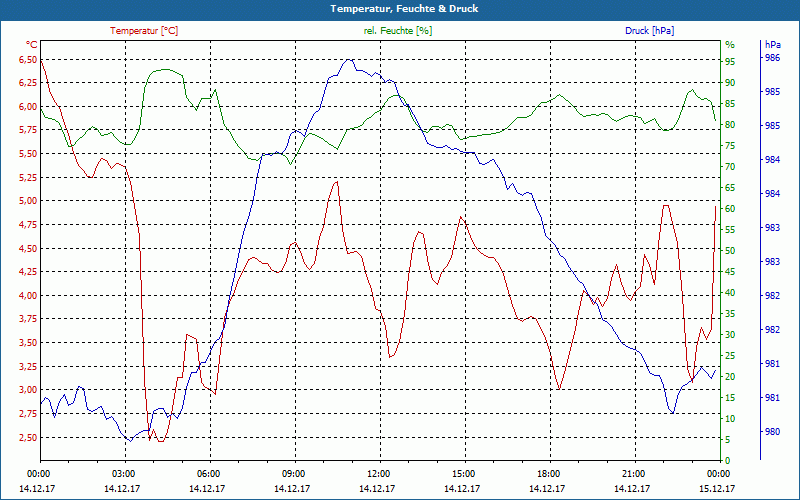
Task: Click the '03:00' time axis label
Action: click(122, 473)
